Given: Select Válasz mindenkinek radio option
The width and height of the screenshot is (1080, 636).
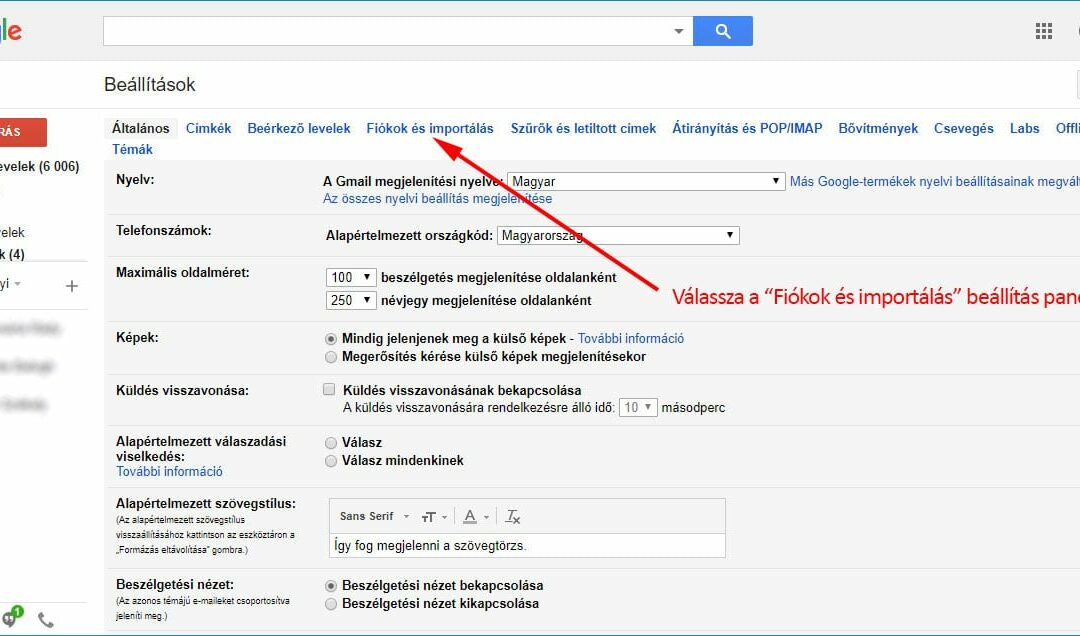Looking at the screenshot, I should (x=331, y=461).
